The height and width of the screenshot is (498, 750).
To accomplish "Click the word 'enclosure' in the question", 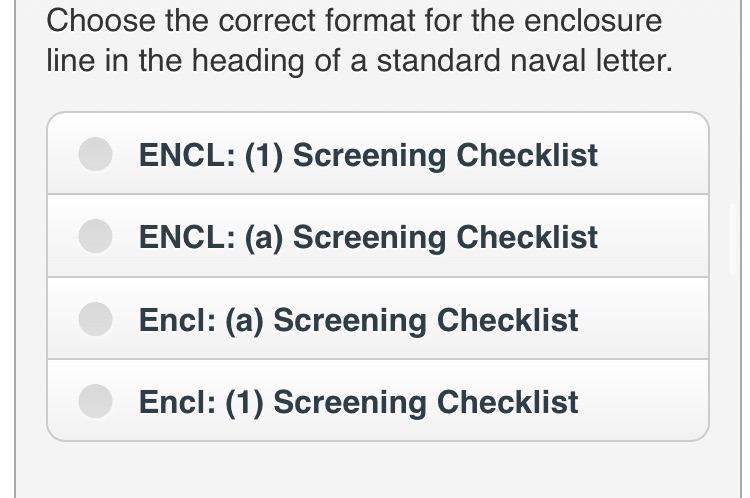I will click(593, 21).
